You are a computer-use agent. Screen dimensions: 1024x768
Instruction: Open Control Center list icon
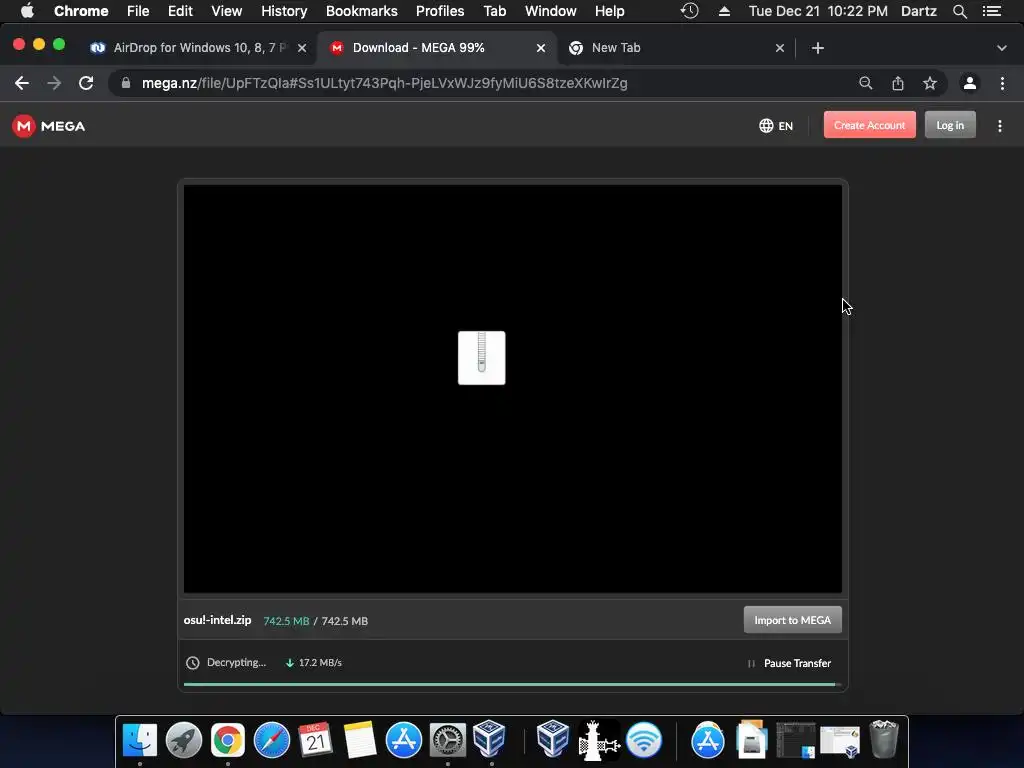pyautogui.click(x=992, y=11)
